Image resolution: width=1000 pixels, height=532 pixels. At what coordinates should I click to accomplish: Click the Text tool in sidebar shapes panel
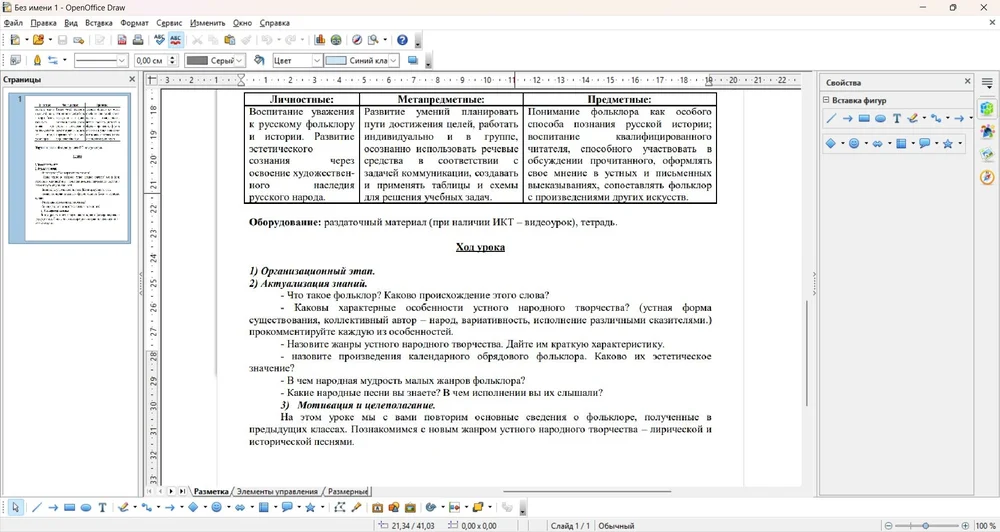[x=897, y=118]
